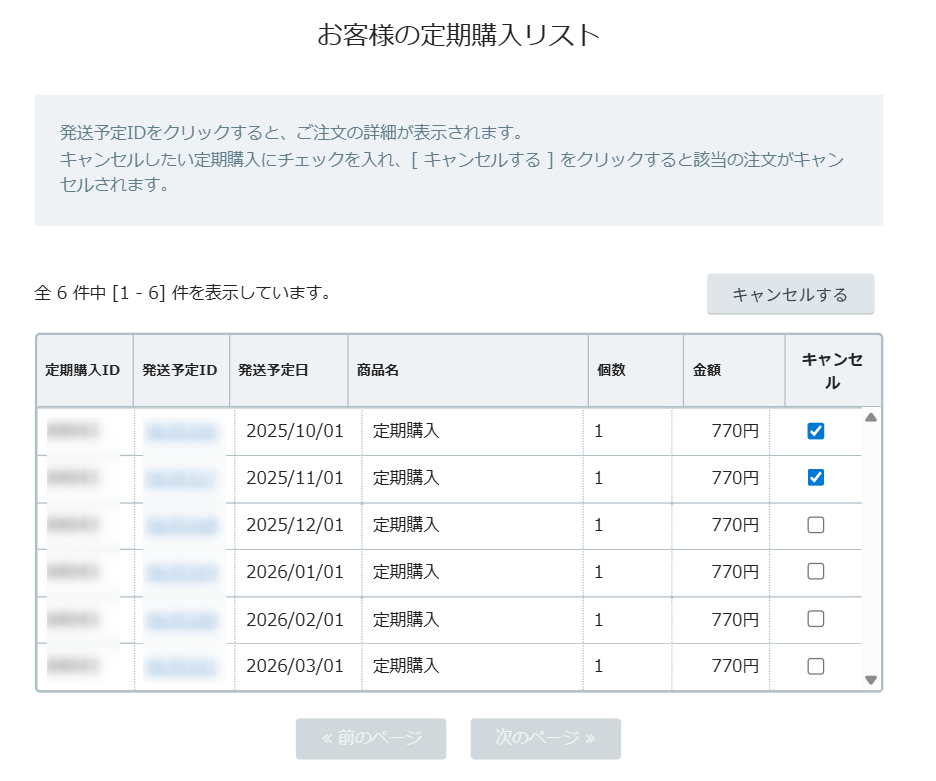Check the cancel box for 2026/01/01 row
The image size is (936, 781).
tap(815, 572)
